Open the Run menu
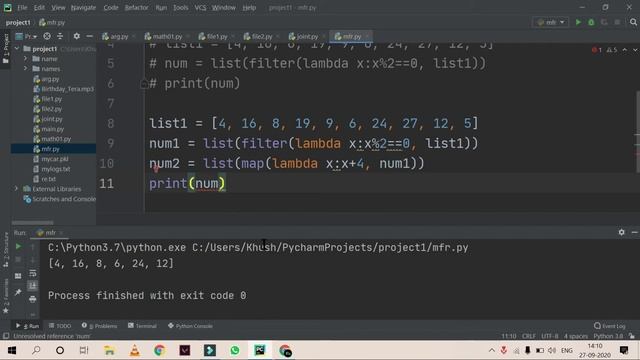The height and width of the screenshot is (360, 640). (x=161, y=8)
